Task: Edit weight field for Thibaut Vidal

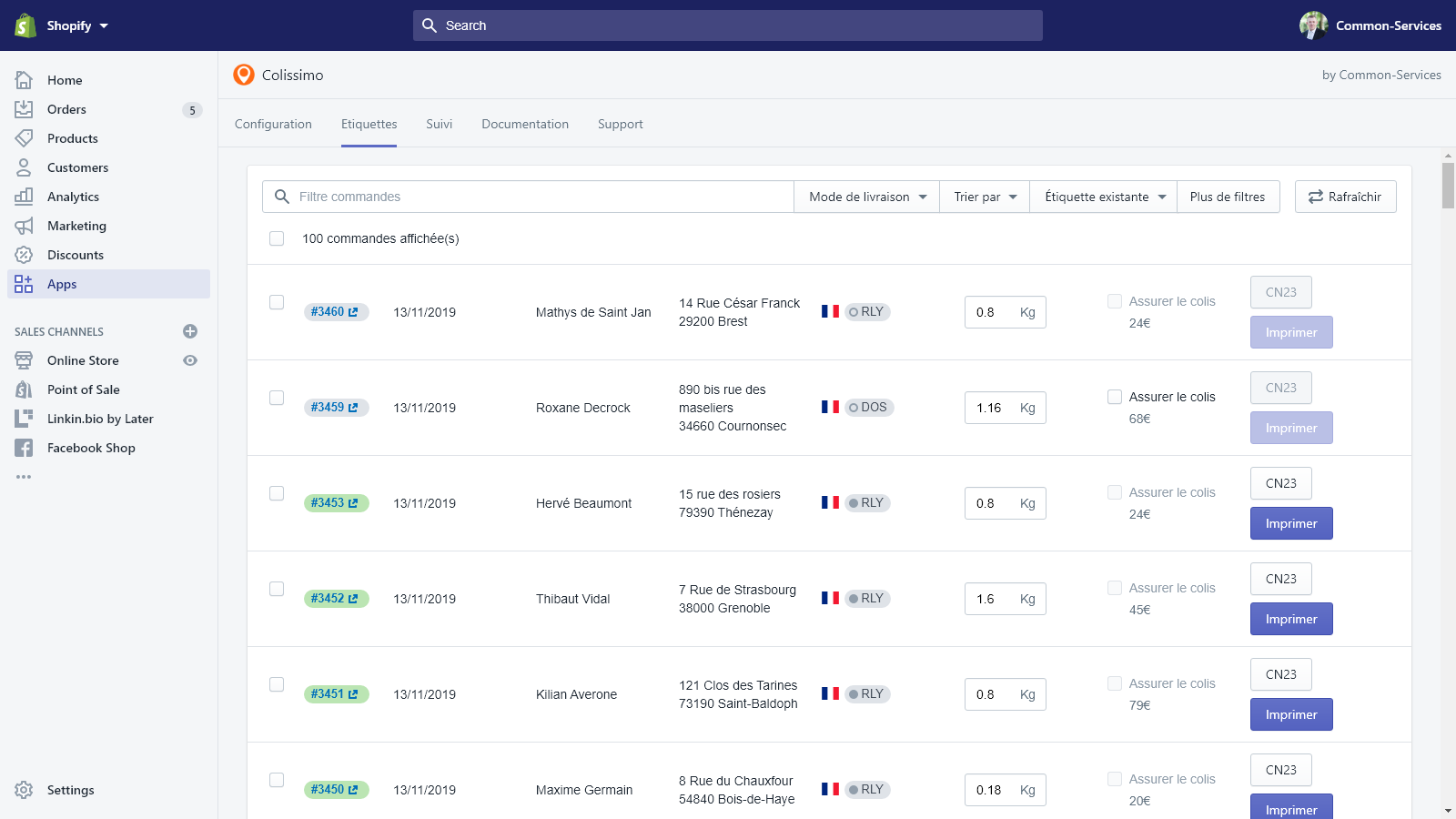Action: tap(1006, 599)
